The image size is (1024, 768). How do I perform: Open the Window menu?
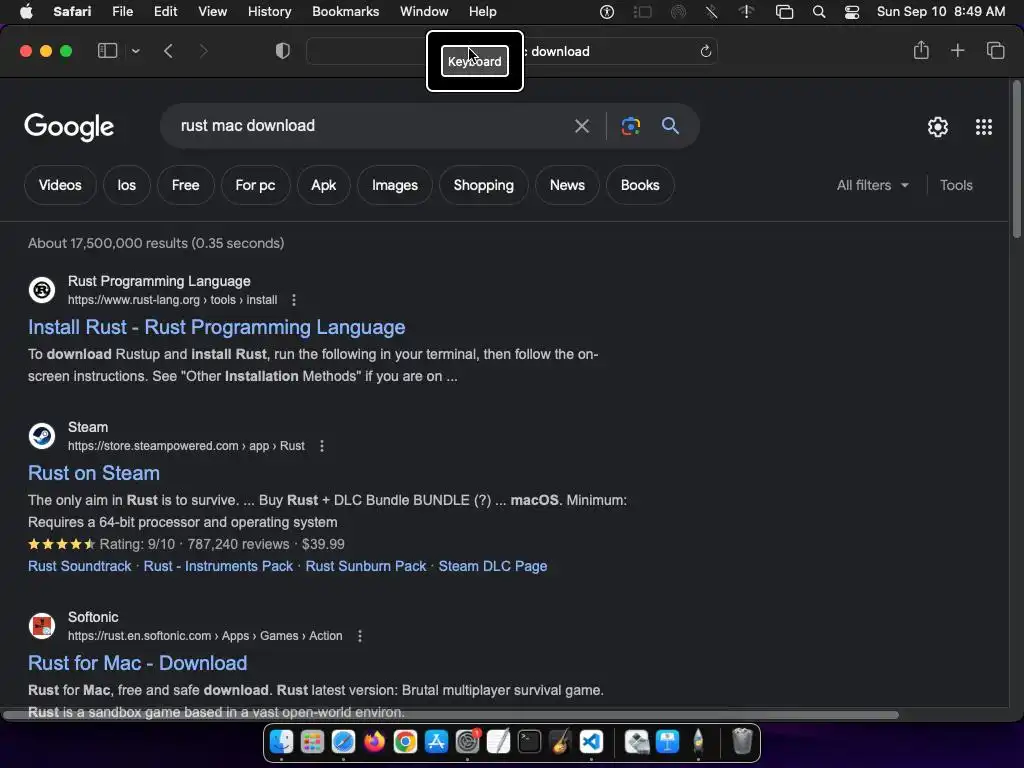(x=424, y=11)
